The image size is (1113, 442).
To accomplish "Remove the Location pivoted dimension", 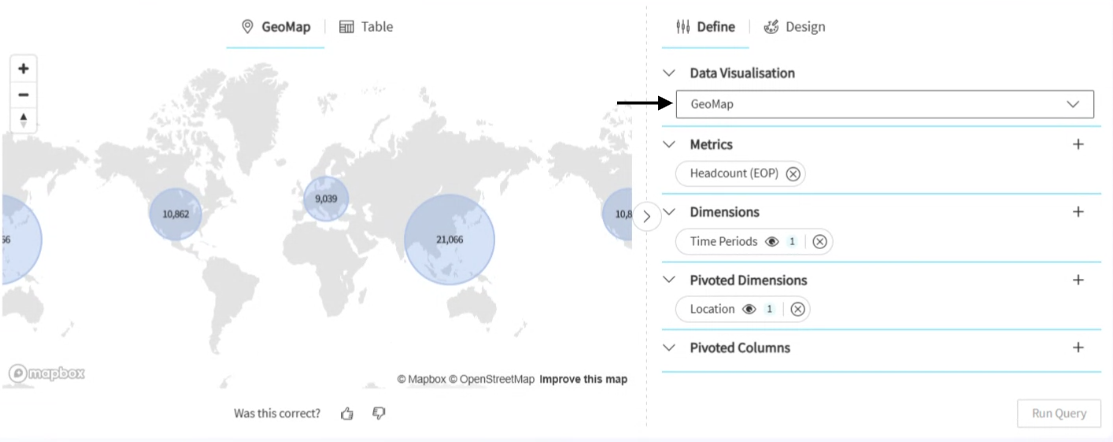I will 797,310.
